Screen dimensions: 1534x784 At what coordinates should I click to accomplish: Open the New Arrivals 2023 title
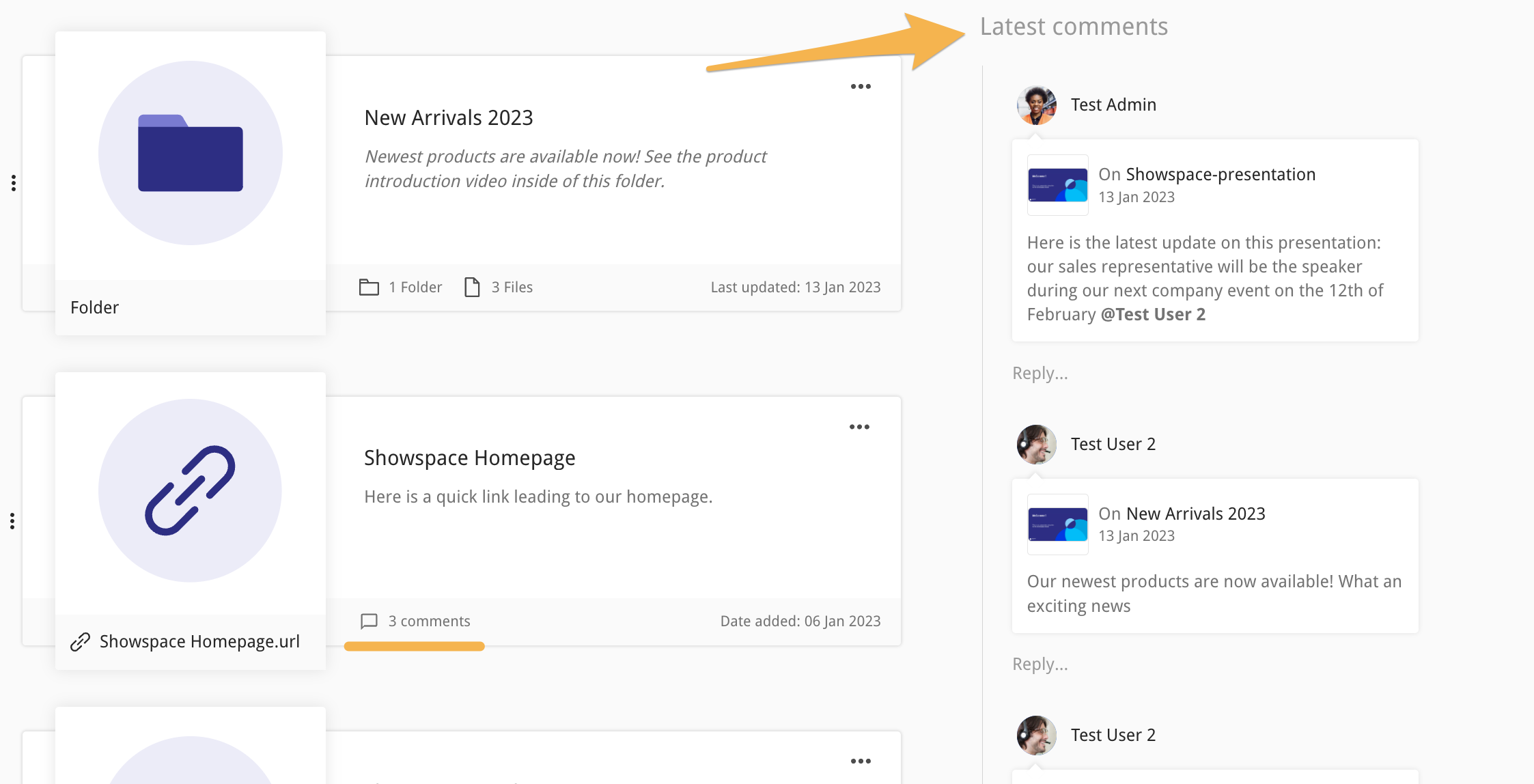tap(448, 117)
